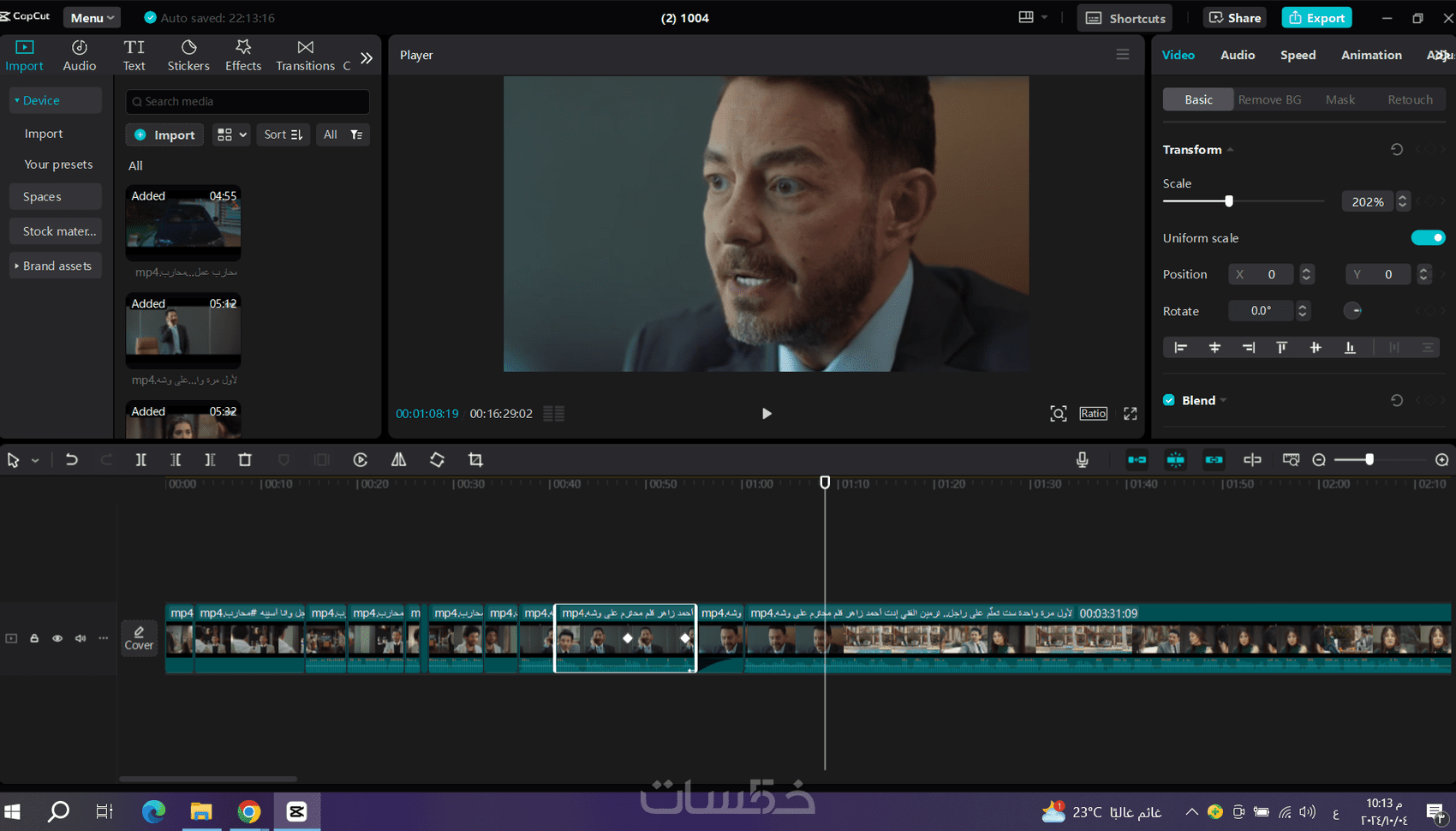Screen dimensions: 1456x831
Task: Click the Cover edit button on track
Action: [139, 638]
